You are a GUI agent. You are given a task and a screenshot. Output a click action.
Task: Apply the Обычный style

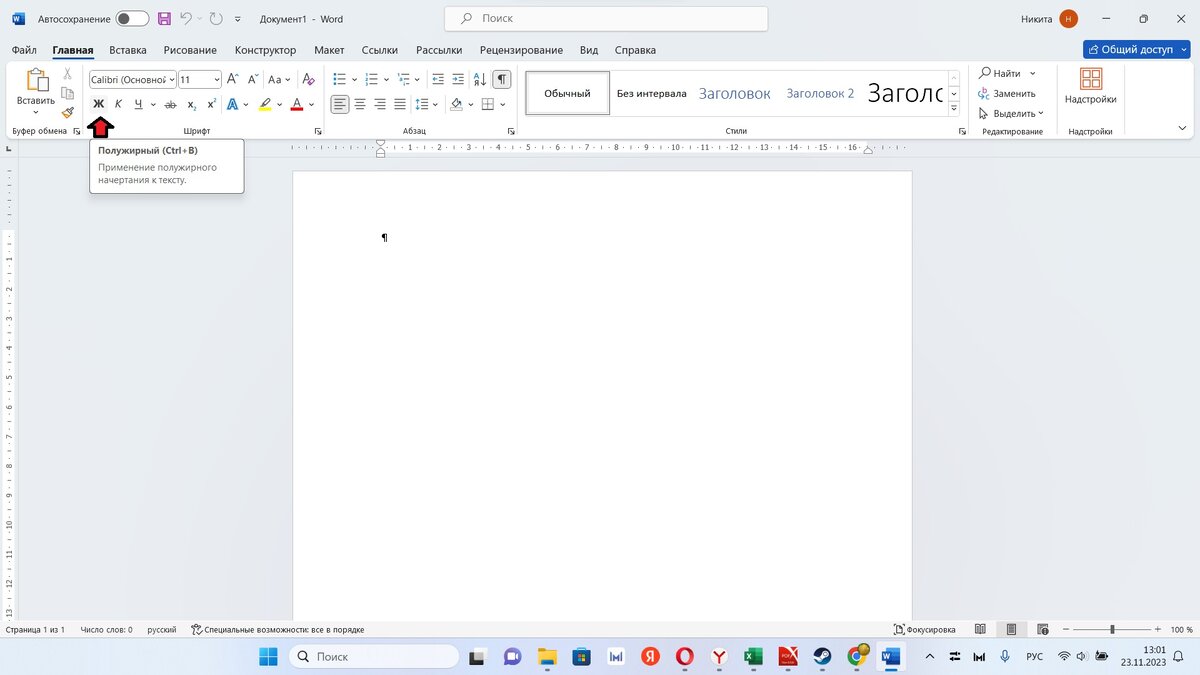(x=567, y=93)
